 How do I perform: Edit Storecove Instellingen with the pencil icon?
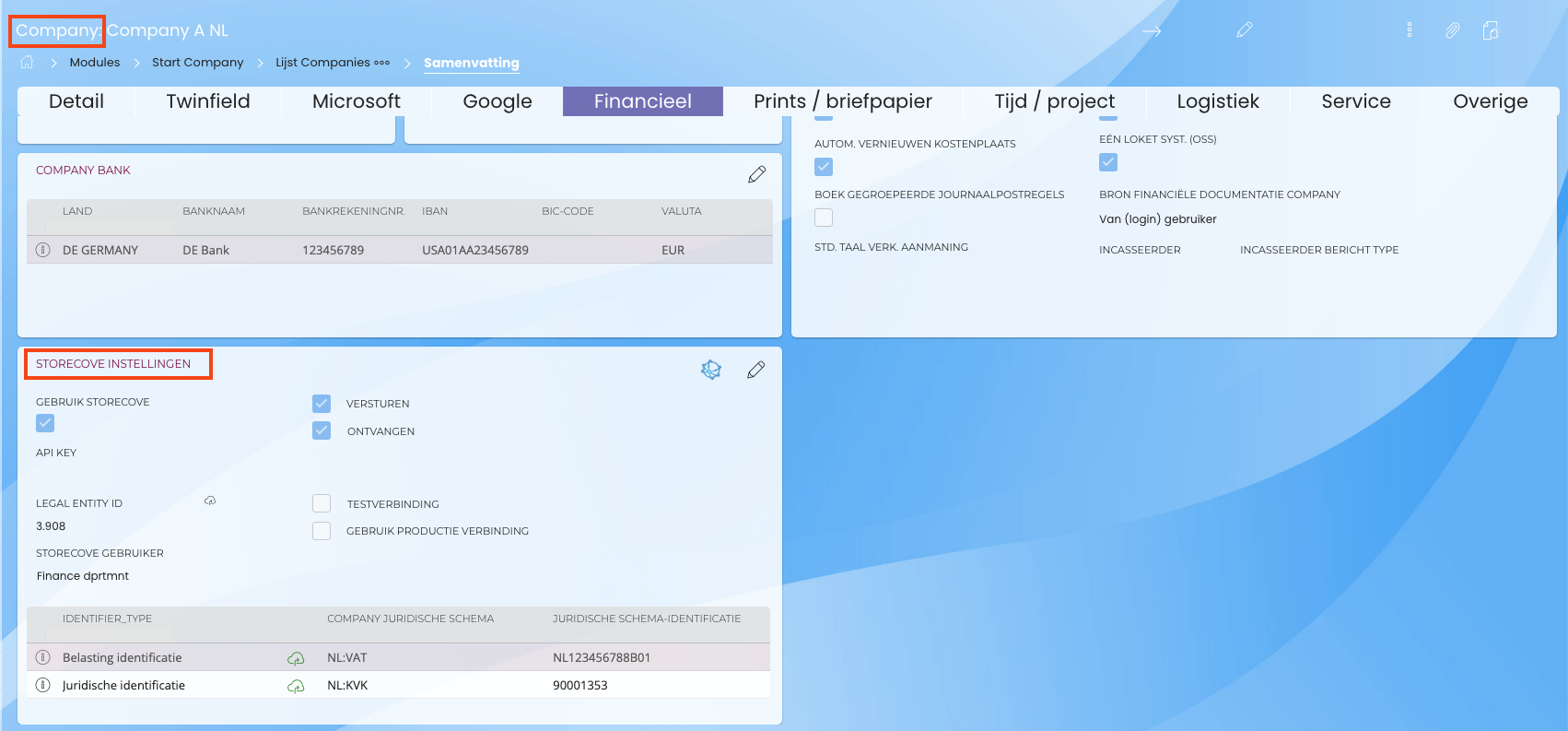pos(756,370)
